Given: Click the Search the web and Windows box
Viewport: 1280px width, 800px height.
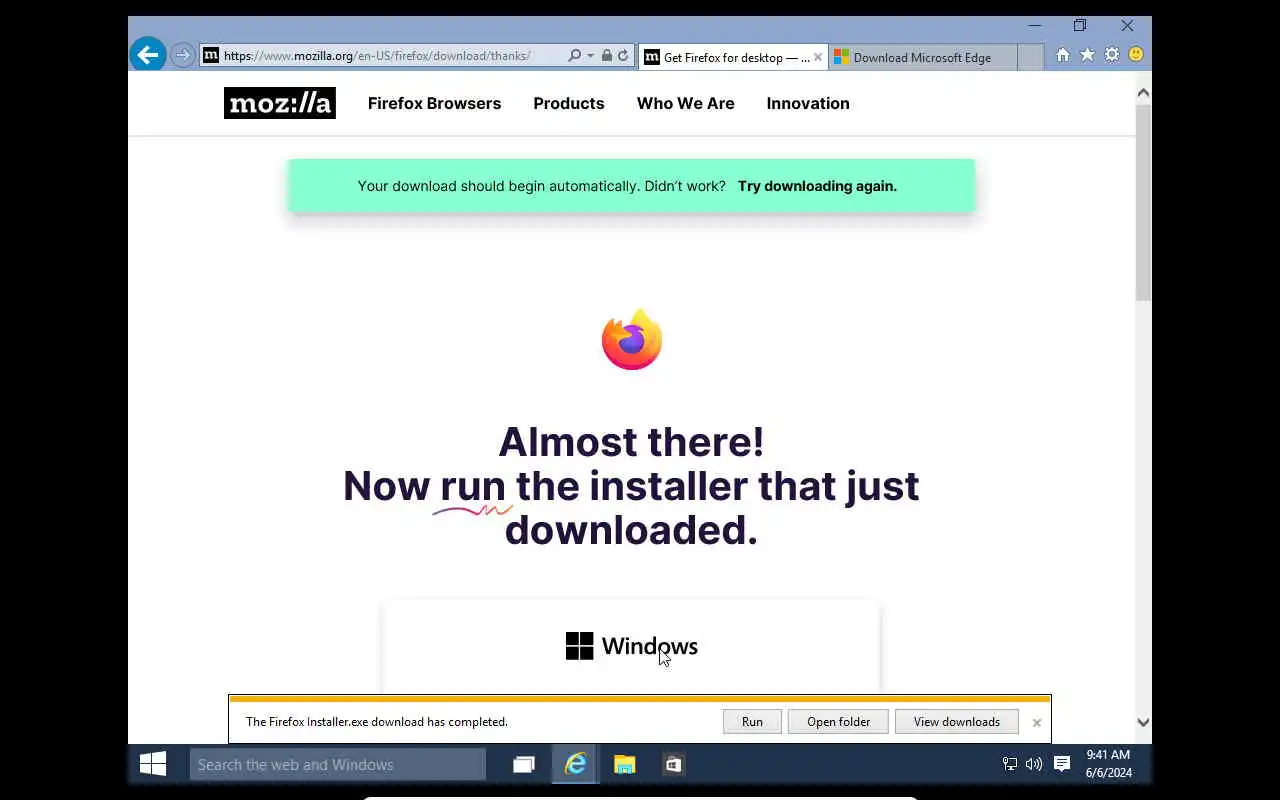Looking at the screenshot, I should pyautogui.click(x=338, y=765).
